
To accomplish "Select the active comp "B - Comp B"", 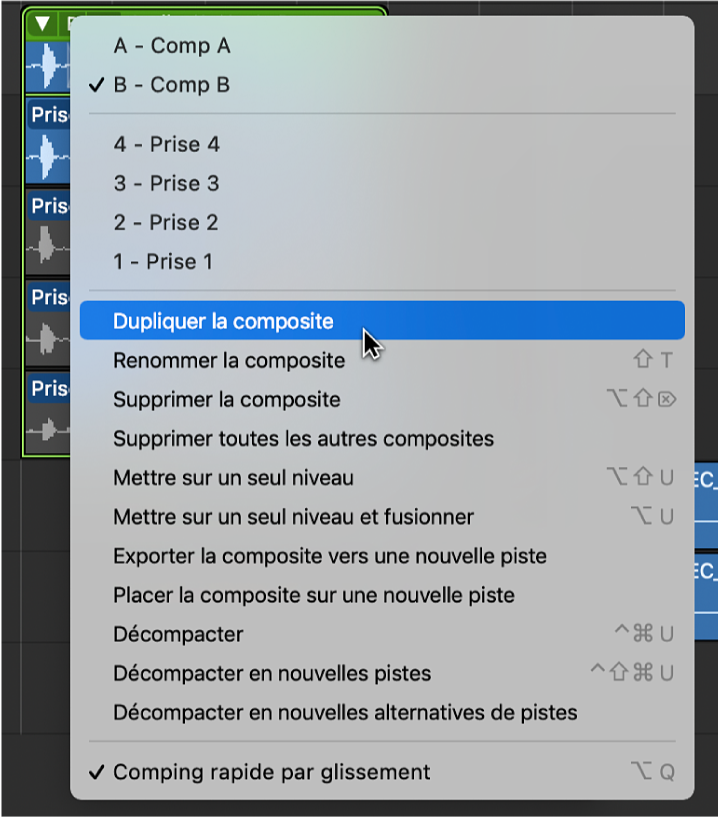I will coord(170,85).
